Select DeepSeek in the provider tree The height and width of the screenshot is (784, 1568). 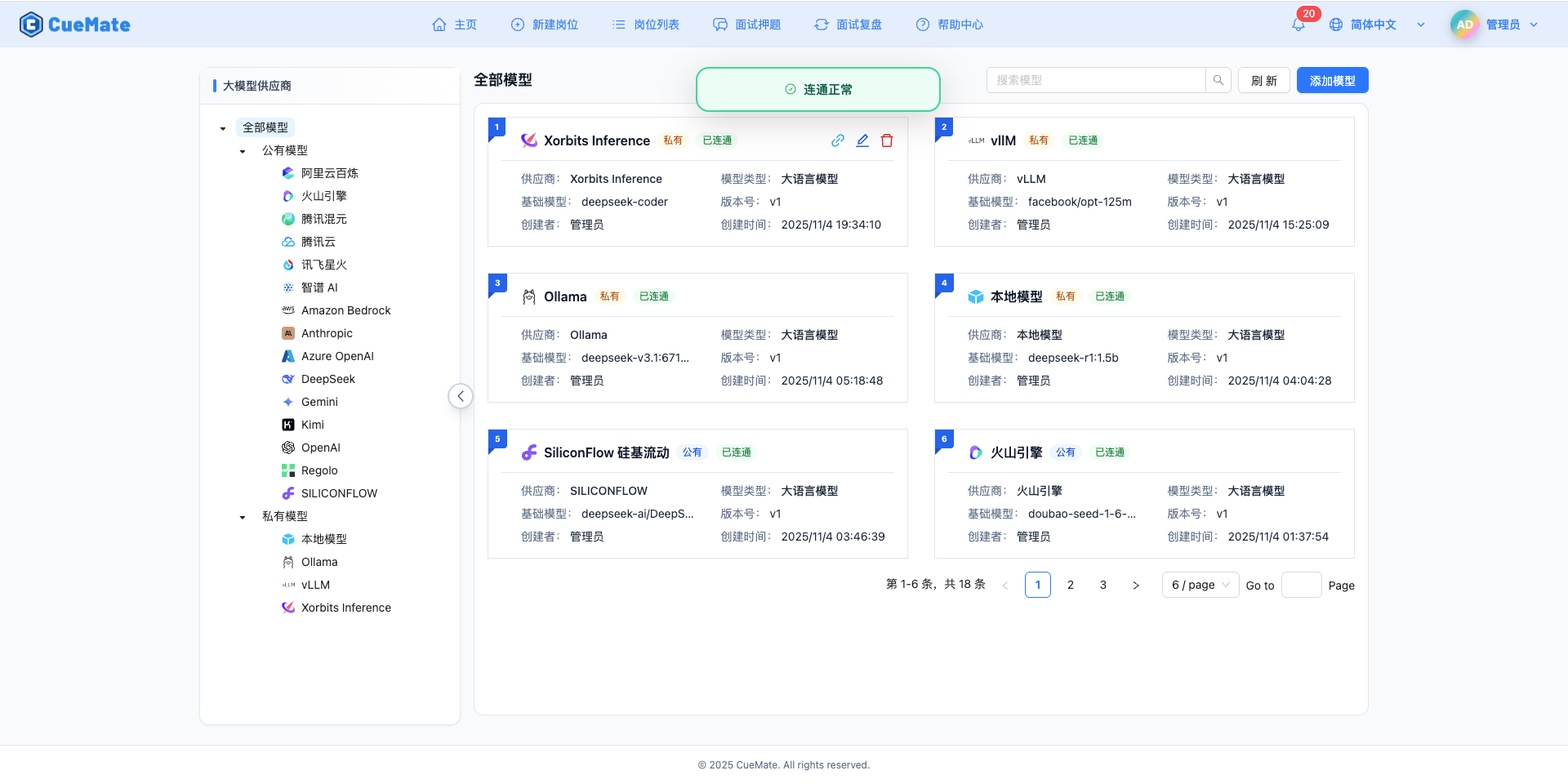[x=327, y=379]
